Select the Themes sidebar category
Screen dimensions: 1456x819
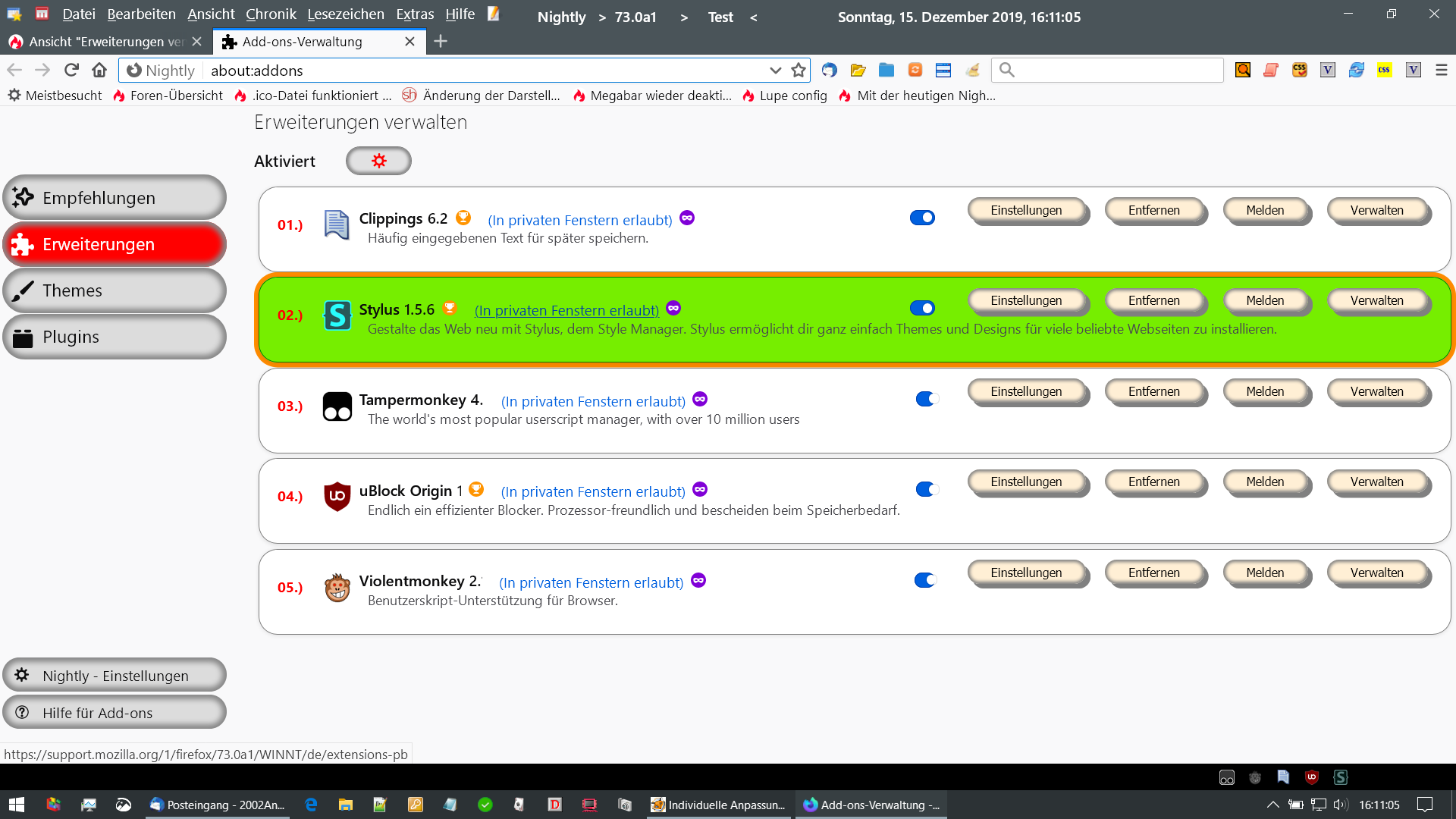tap(115, 290)
